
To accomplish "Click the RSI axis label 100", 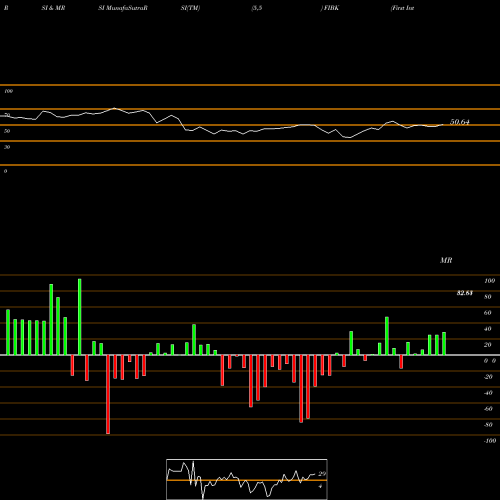I will coord(8,91).
